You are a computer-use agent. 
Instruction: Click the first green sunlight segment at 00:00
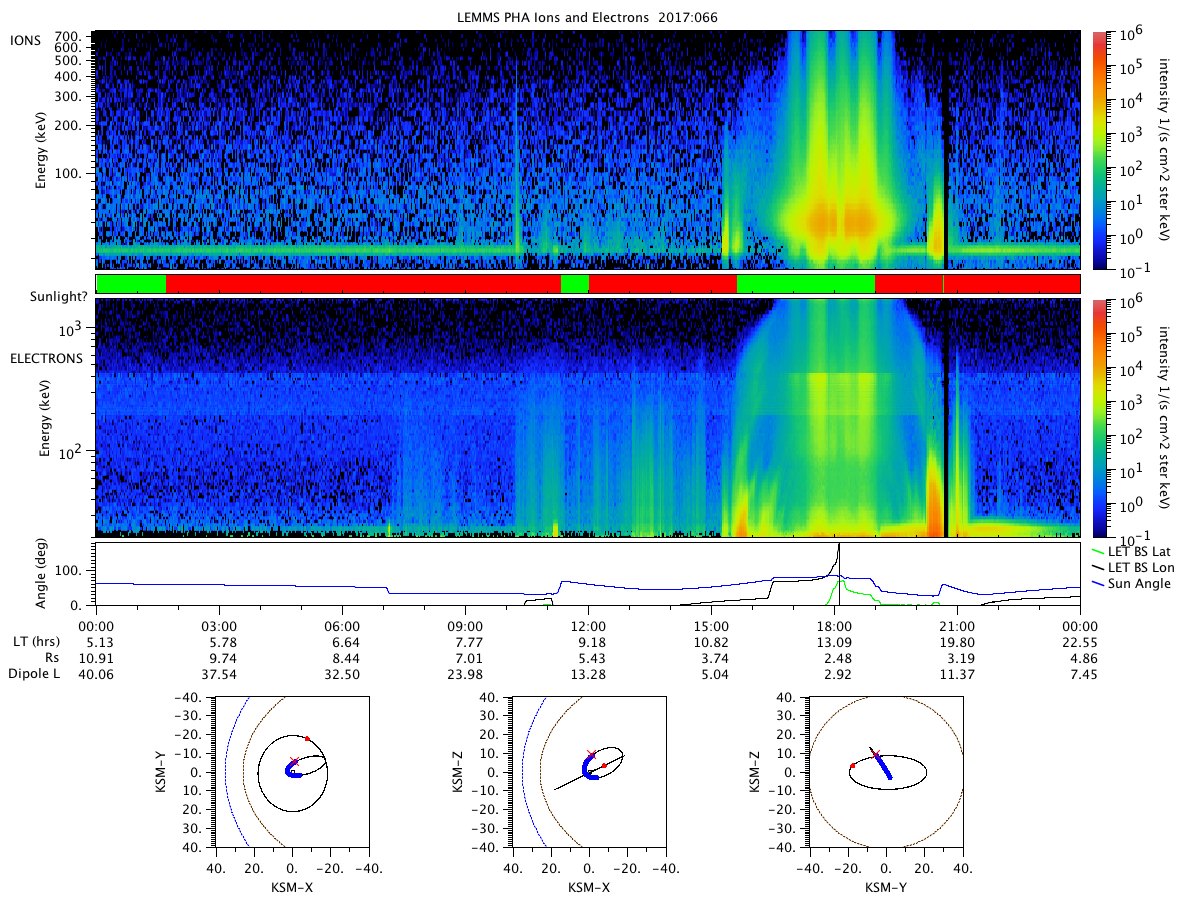(x=131, y=284)
